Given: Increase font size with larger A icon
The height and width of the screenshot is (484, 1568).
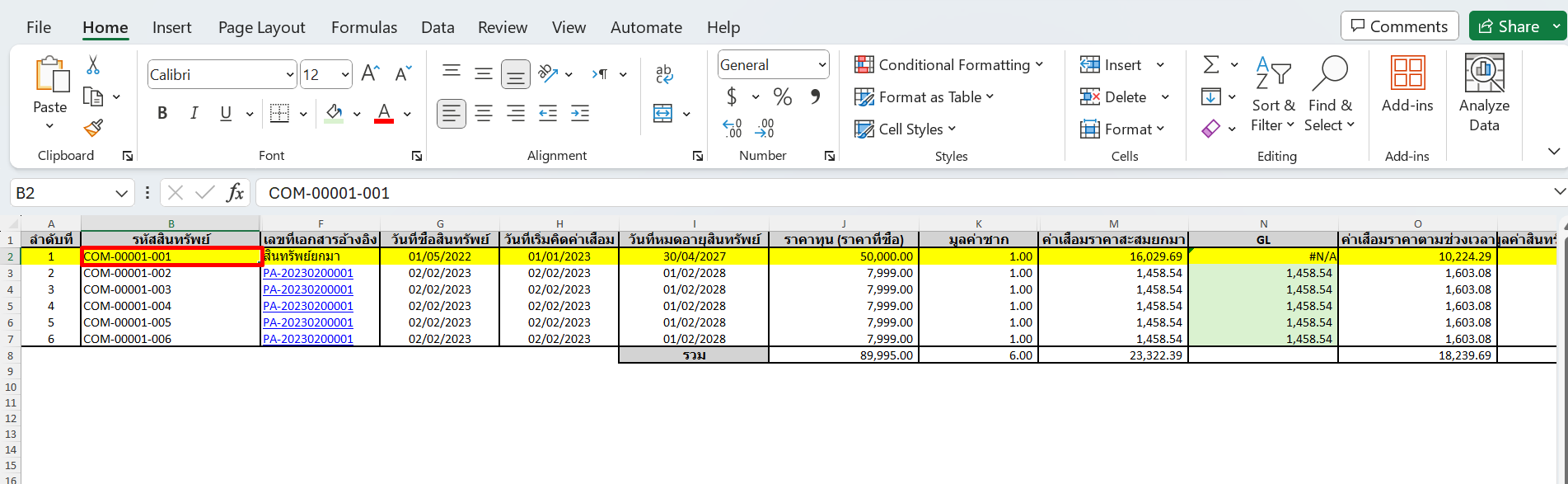Looking at the screenshot, I should tap(370, 74).
